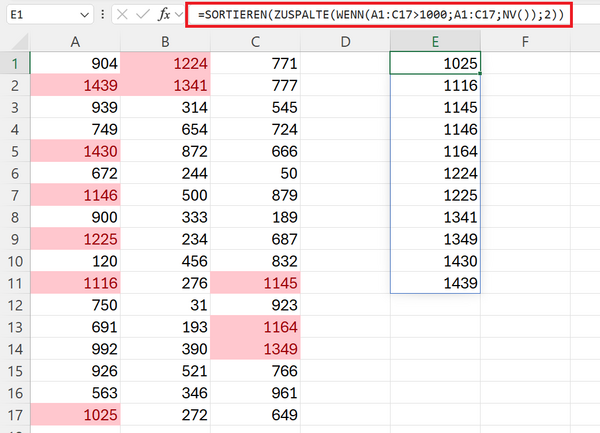600x433 pixels.
Task: Select row 17 header
Action: click(x=16, y=415)
